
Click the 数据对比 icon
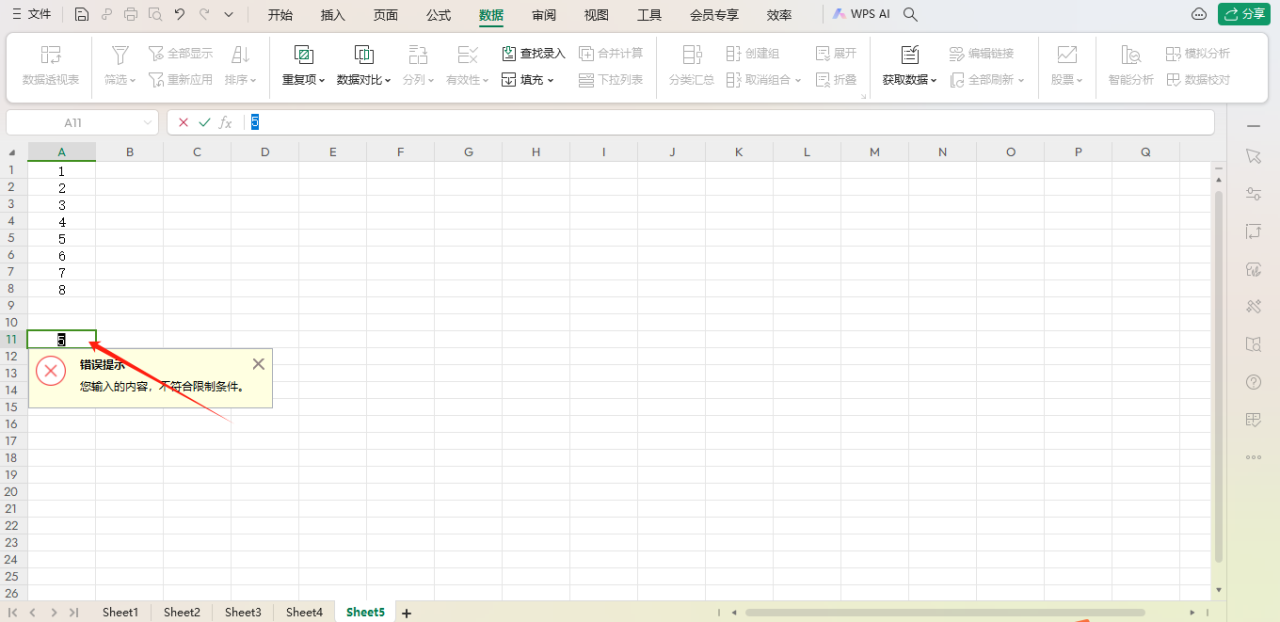364,54
